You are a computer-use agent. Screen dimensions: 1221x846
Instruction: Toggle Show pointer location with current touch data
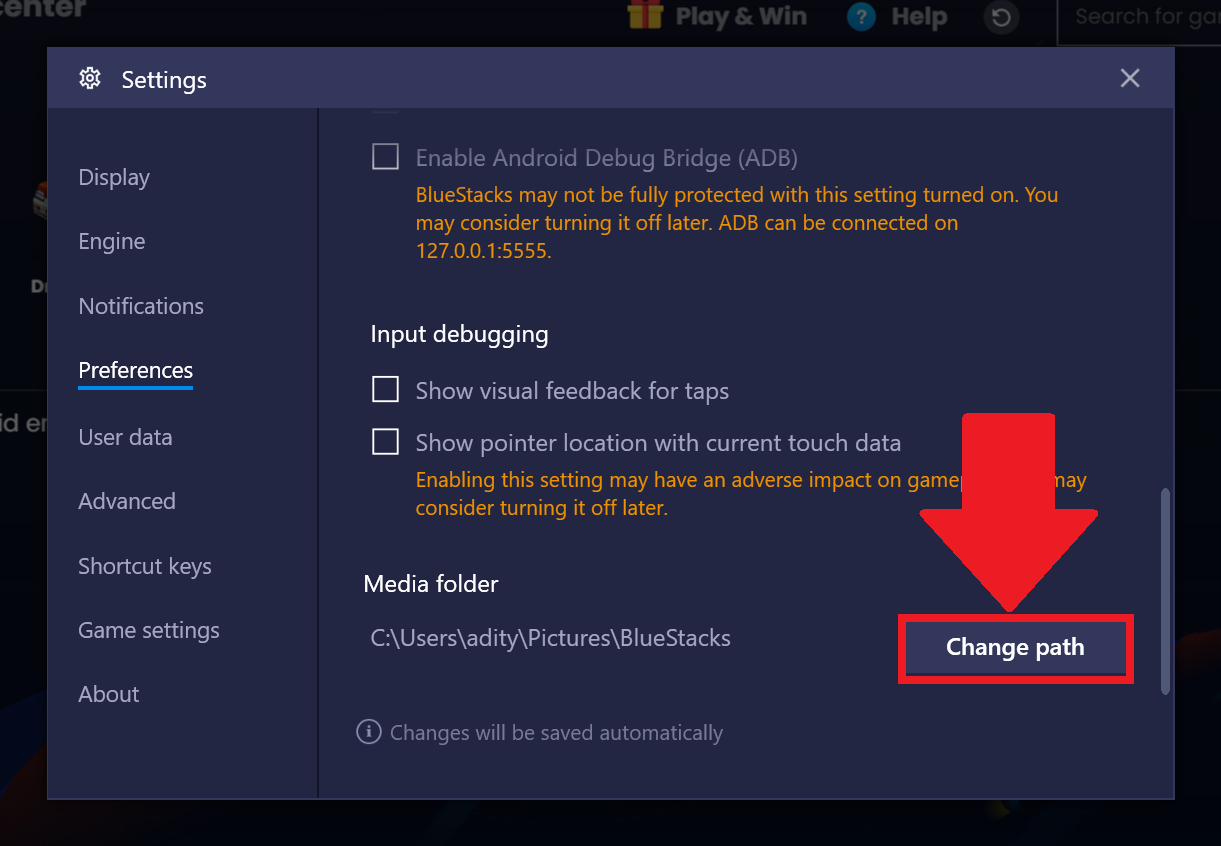pos(385,441)
